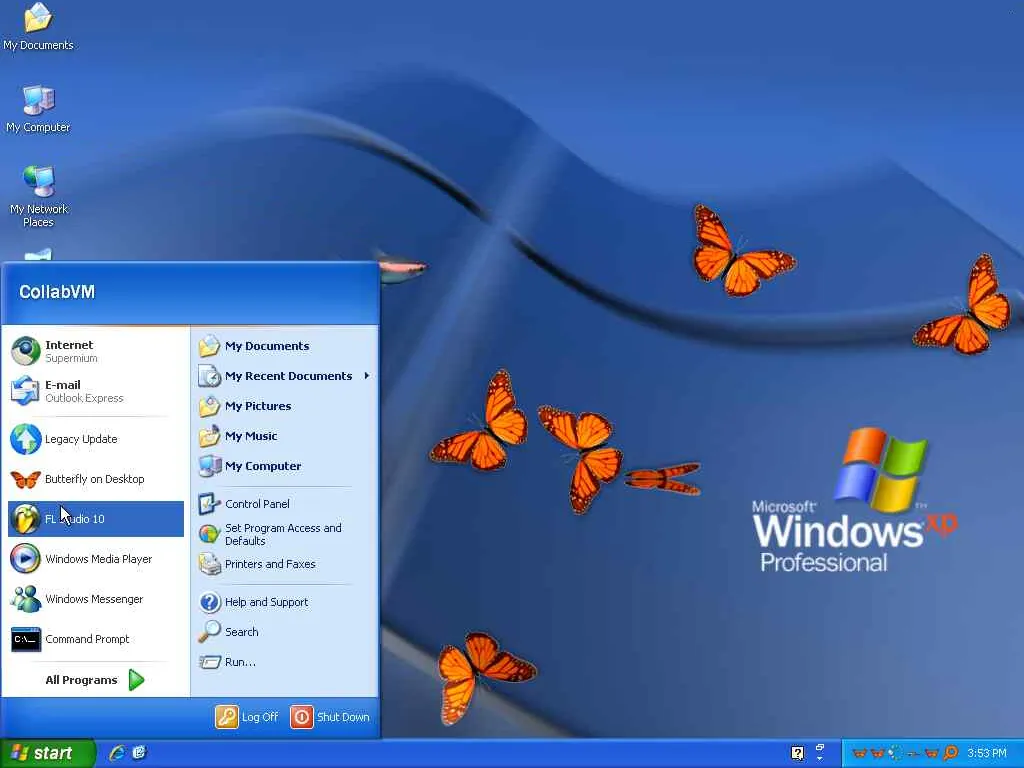Image resolution: width=1024 pixels, height=768 pixels.
Task: Open My Computer in Start menu
Action: (285, 466)
